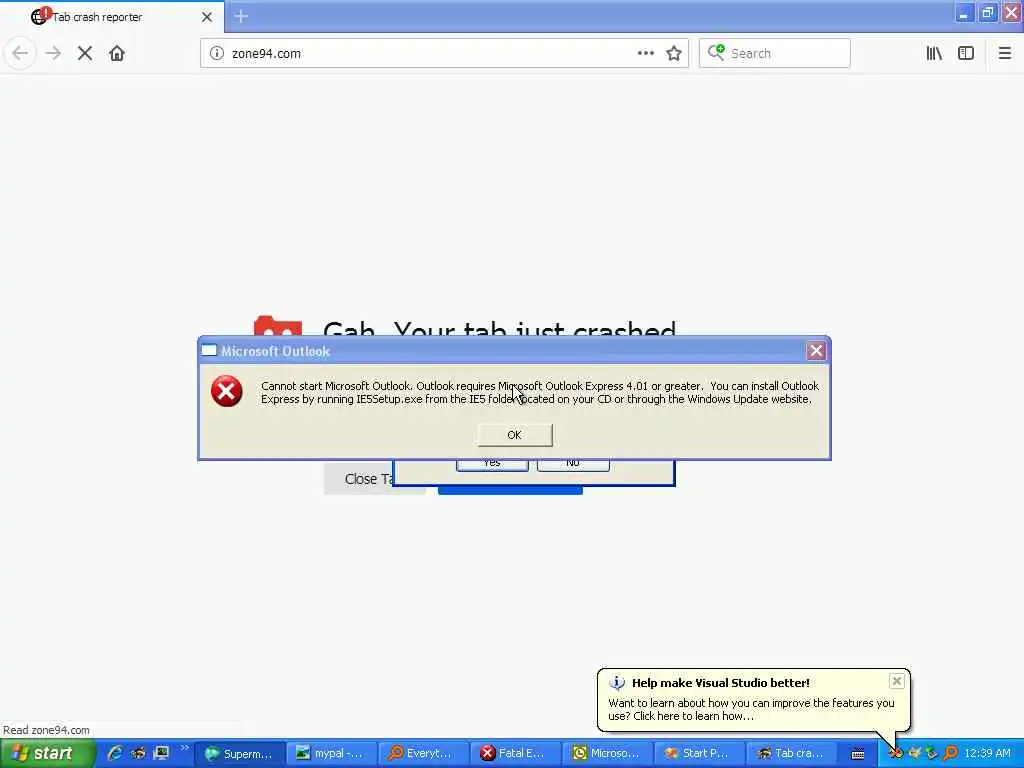Click the Show Desktop Quick Launch icon
The height and width of the screenshot is (768, 1024).
tap(161, 753)
